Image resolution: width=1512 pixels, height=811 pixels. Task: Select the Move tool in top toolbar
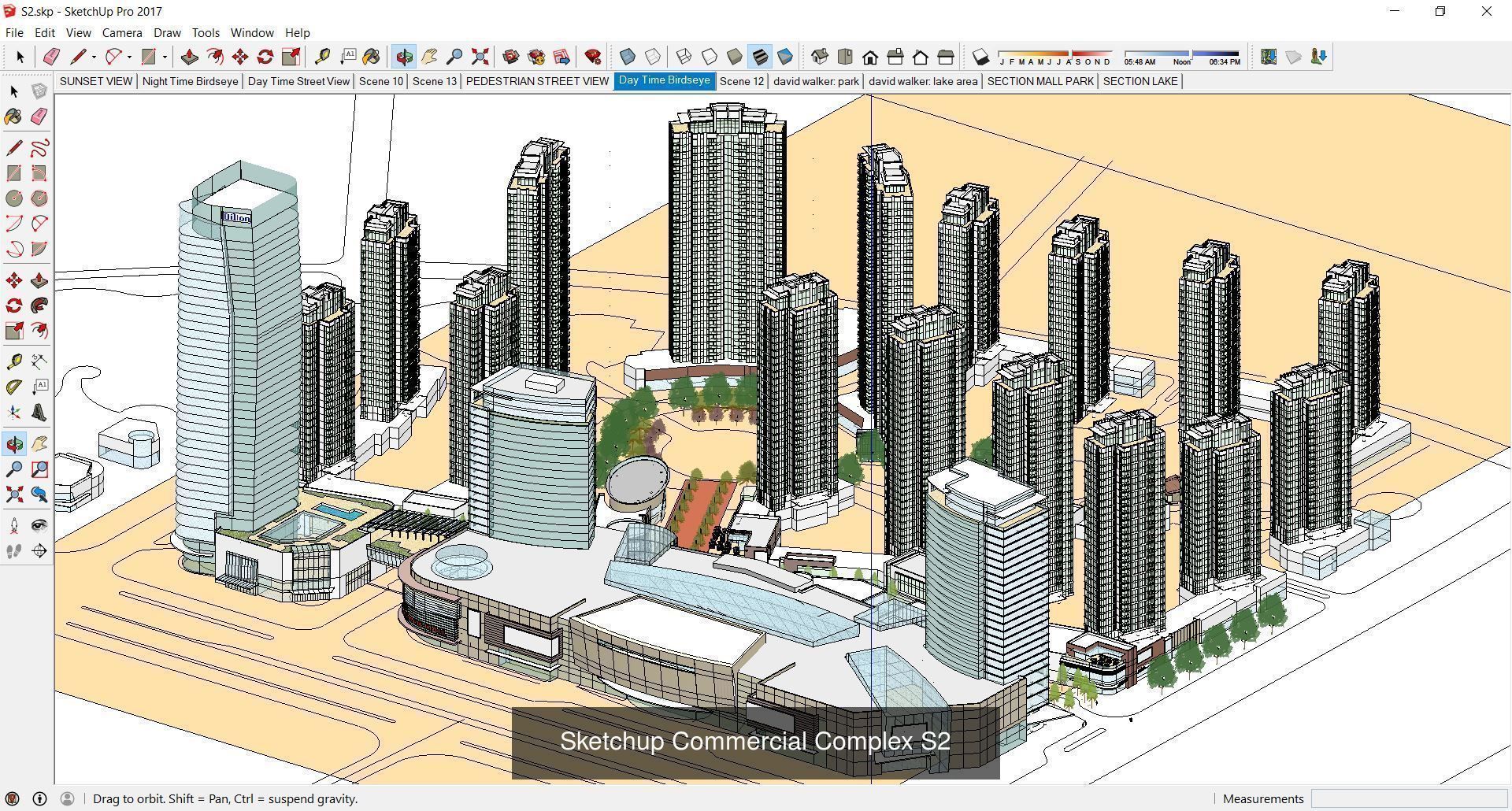point(240,57)
